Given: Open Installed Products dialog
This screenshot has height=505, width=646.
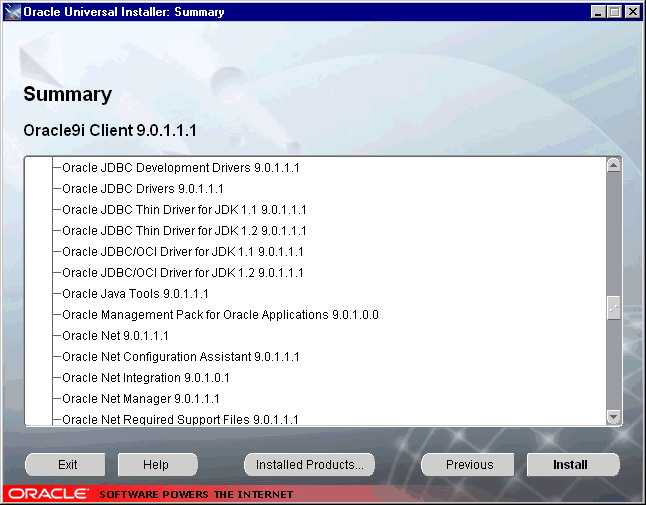Looking at the screenshot, I should pos(309,465).
